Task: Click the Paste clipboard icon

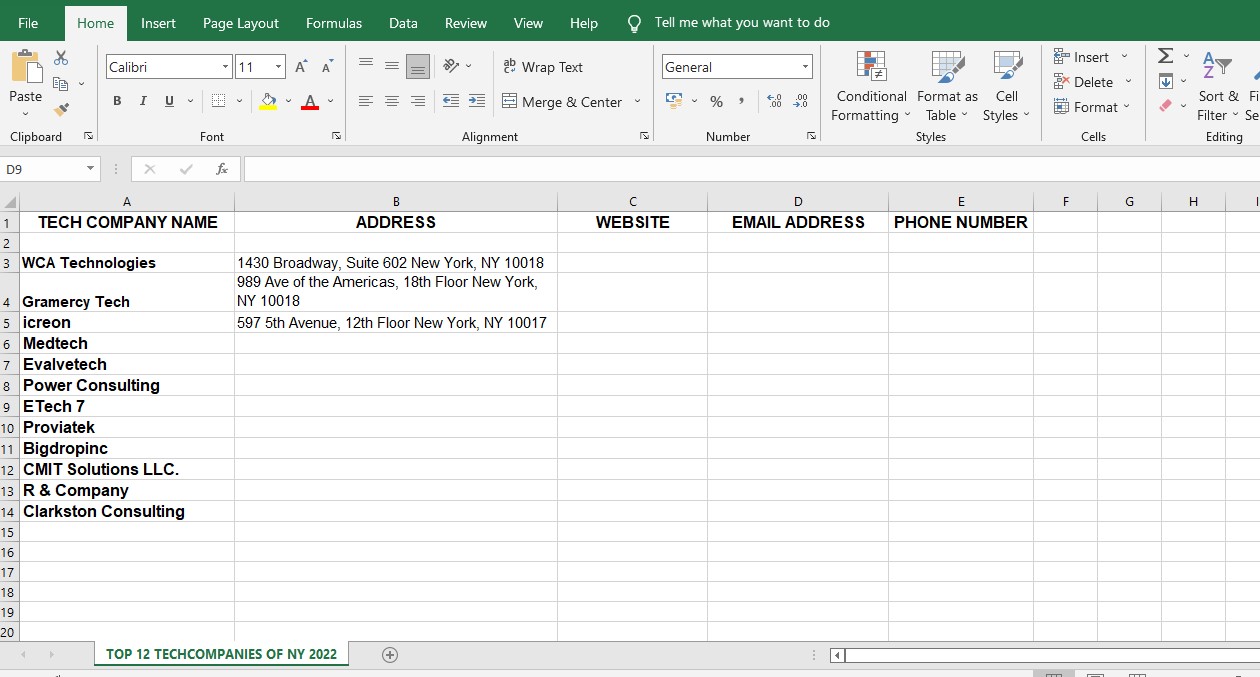Action: click(x=26, y=68)
